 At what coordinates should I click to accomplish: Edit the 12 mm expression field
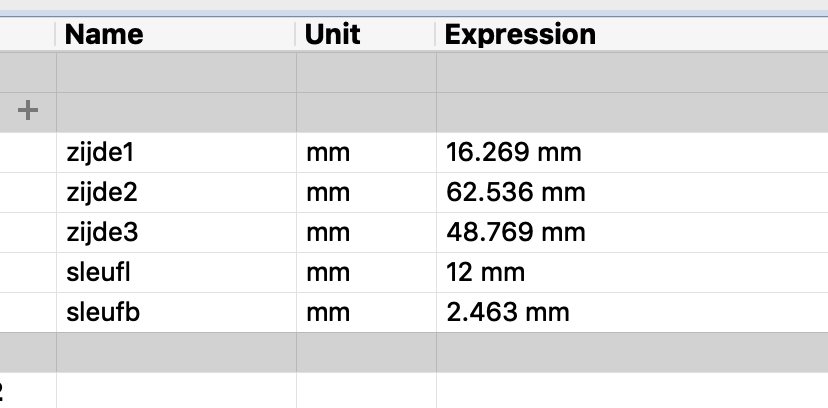[485, 273]
